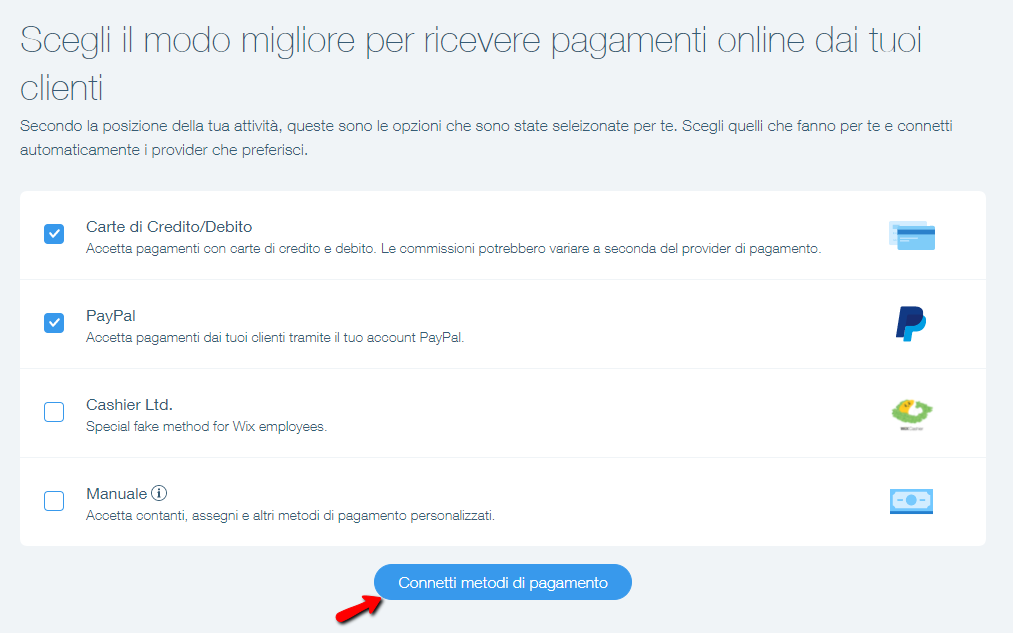1013x633 pixels.
Task: Select the Manuale title text
Action: click(x=117, y=494)
